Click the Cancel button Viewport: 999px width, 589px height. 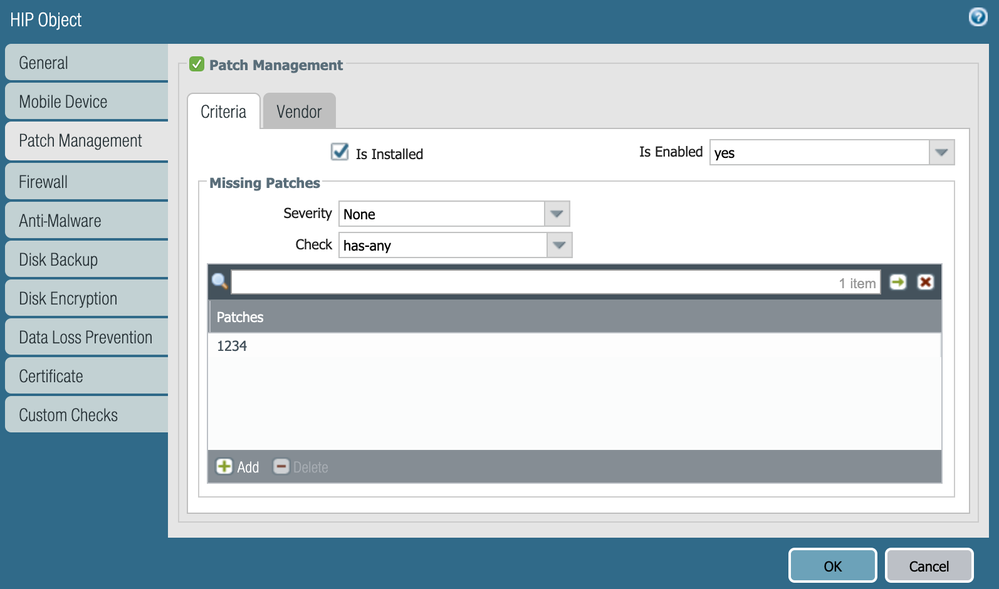(928, 566)
